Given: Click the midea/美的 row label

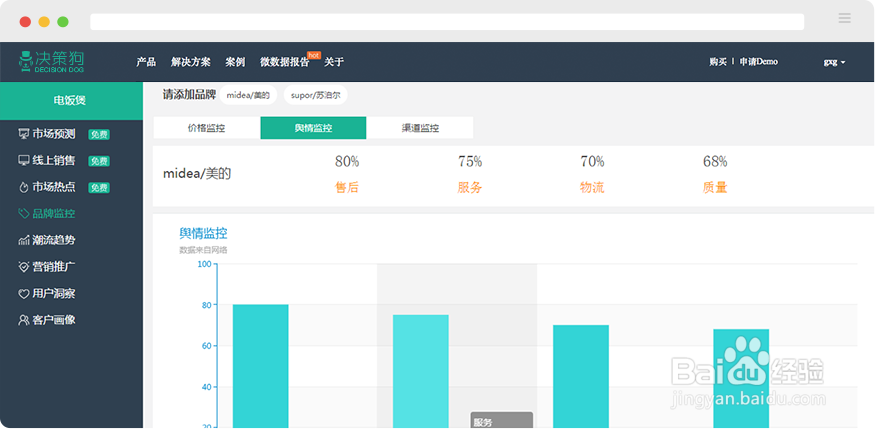Looking at the screenshot, I should [197, 174].
